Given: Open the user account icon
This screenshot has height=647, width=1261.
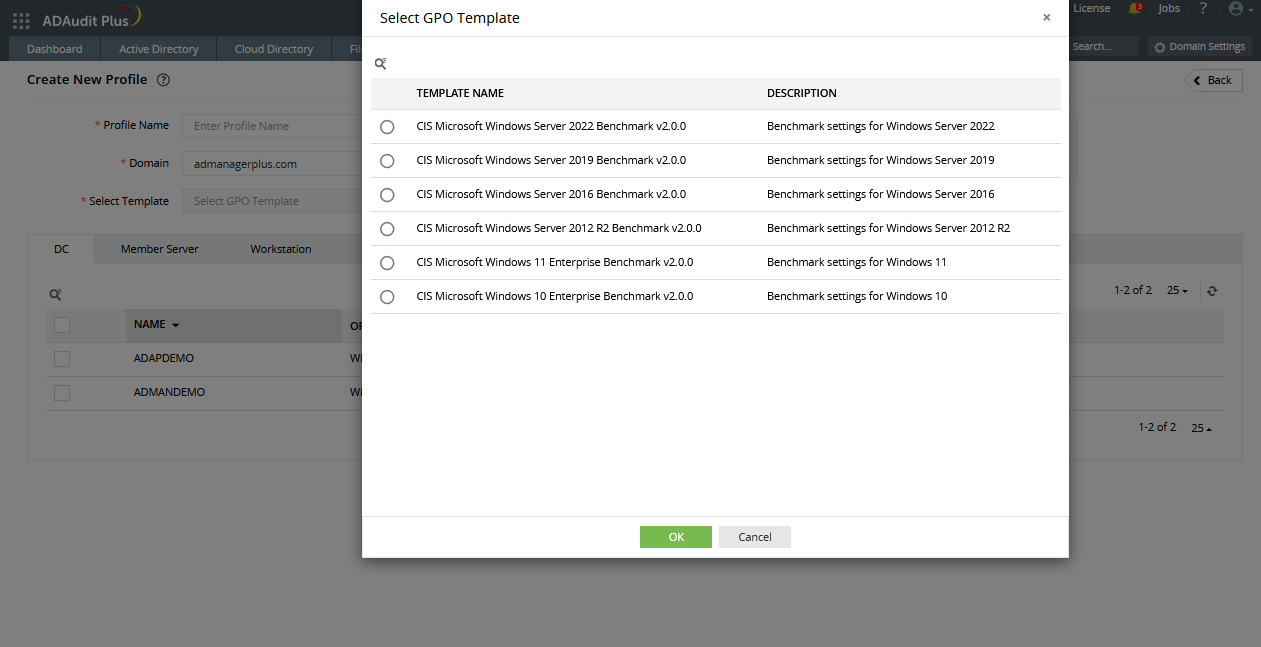Looking at the screenshot, I should click(1234, 9).
